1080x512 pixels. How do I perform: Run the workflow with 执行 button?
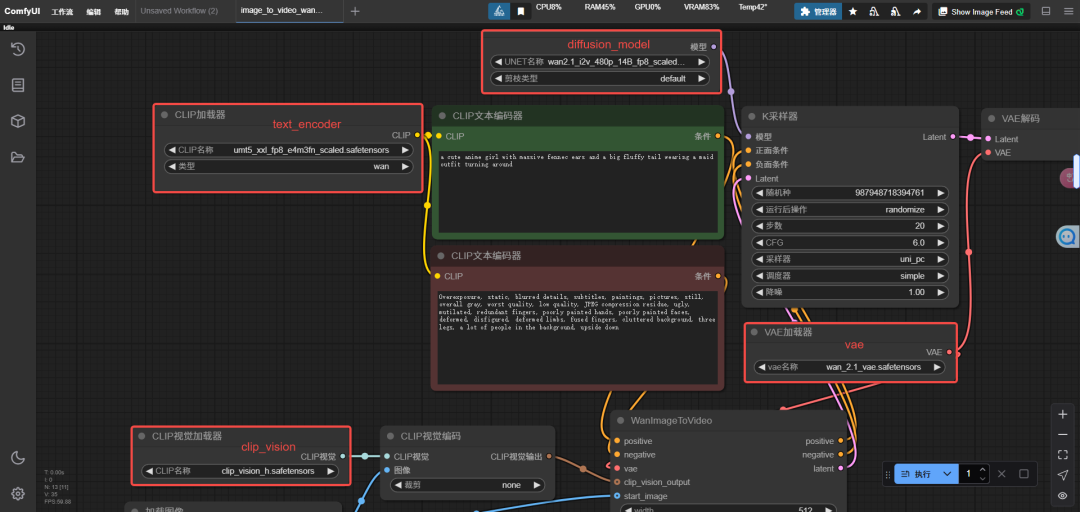point(916,474)
